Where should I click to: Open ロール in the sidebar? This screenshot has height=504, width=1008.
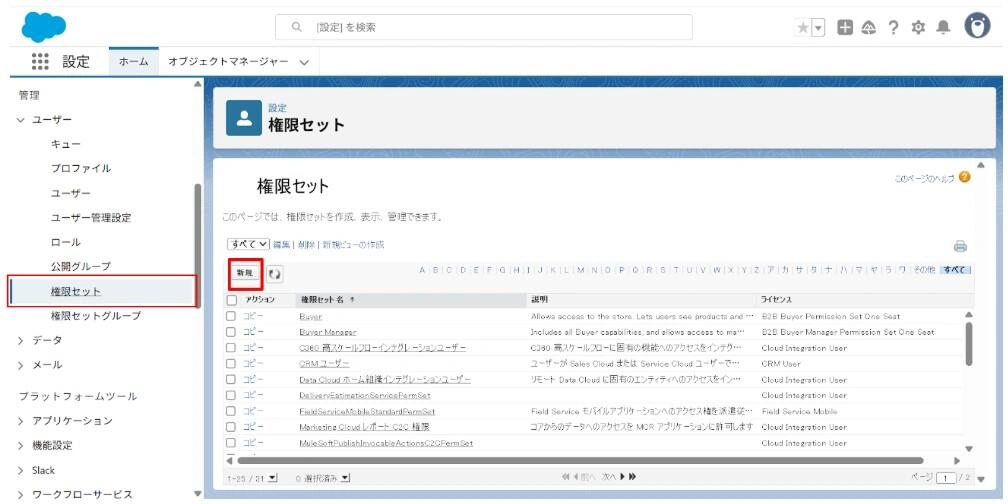[66, 242]
